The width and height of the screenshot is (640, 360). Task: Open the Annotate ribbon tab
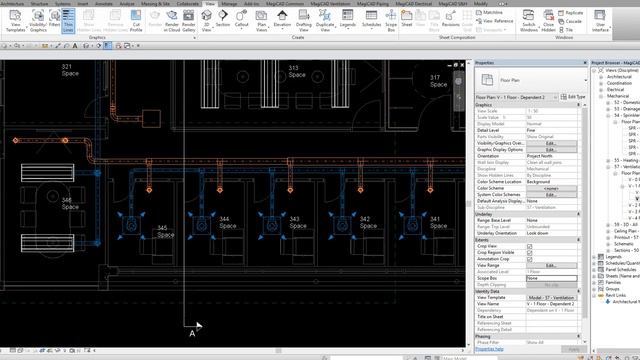(x=104, y=3)
